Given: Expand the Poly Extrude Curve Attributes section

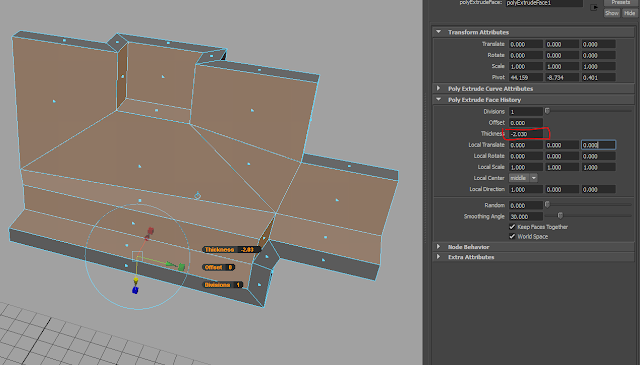Looking at the screenshot, I should [439, 88].
